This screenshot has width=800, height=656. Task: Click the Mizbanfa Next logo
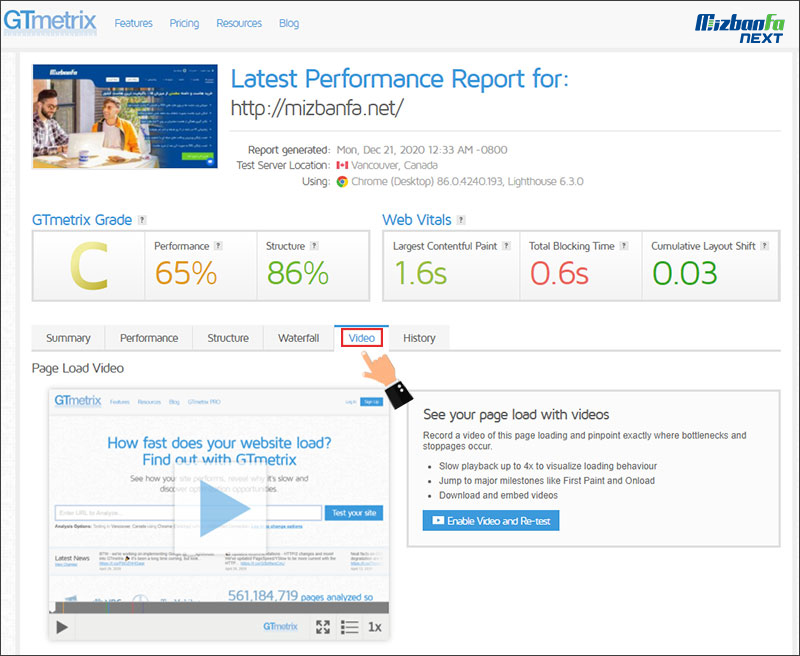click(x=739, y=29)
